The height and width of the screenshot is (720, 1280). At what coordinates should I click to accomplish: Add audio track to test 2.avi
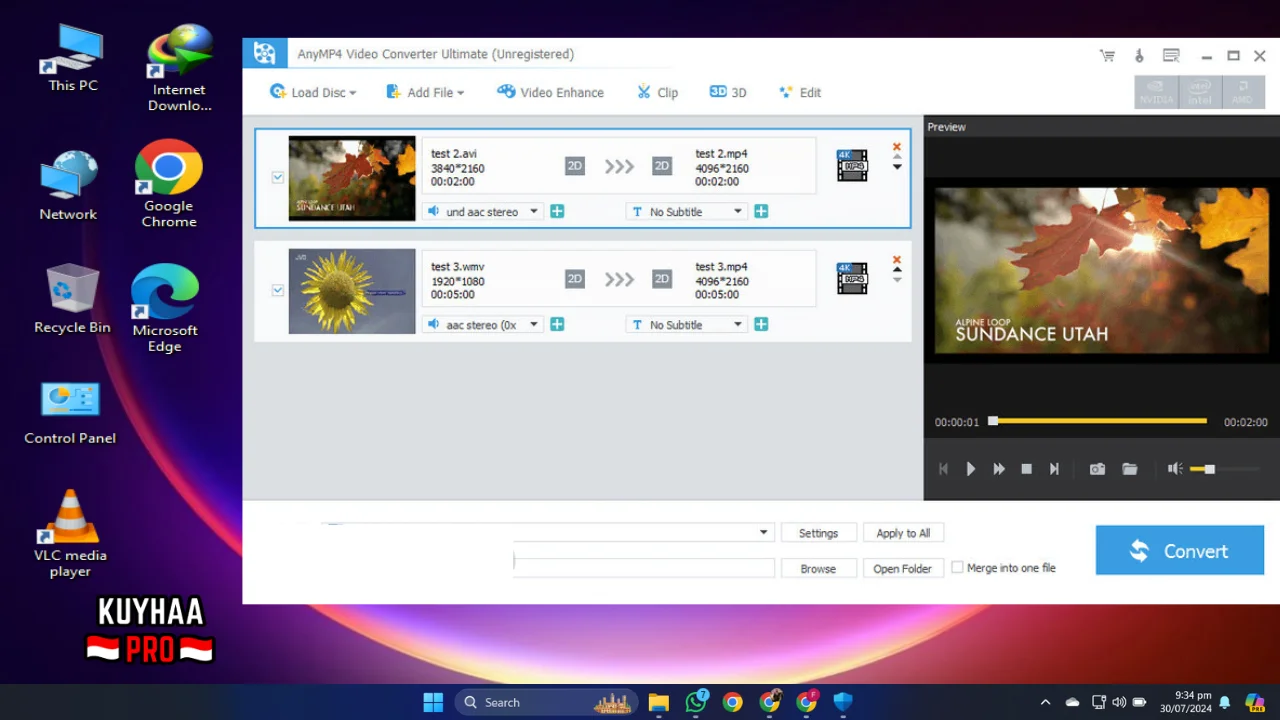click(557, 212)
